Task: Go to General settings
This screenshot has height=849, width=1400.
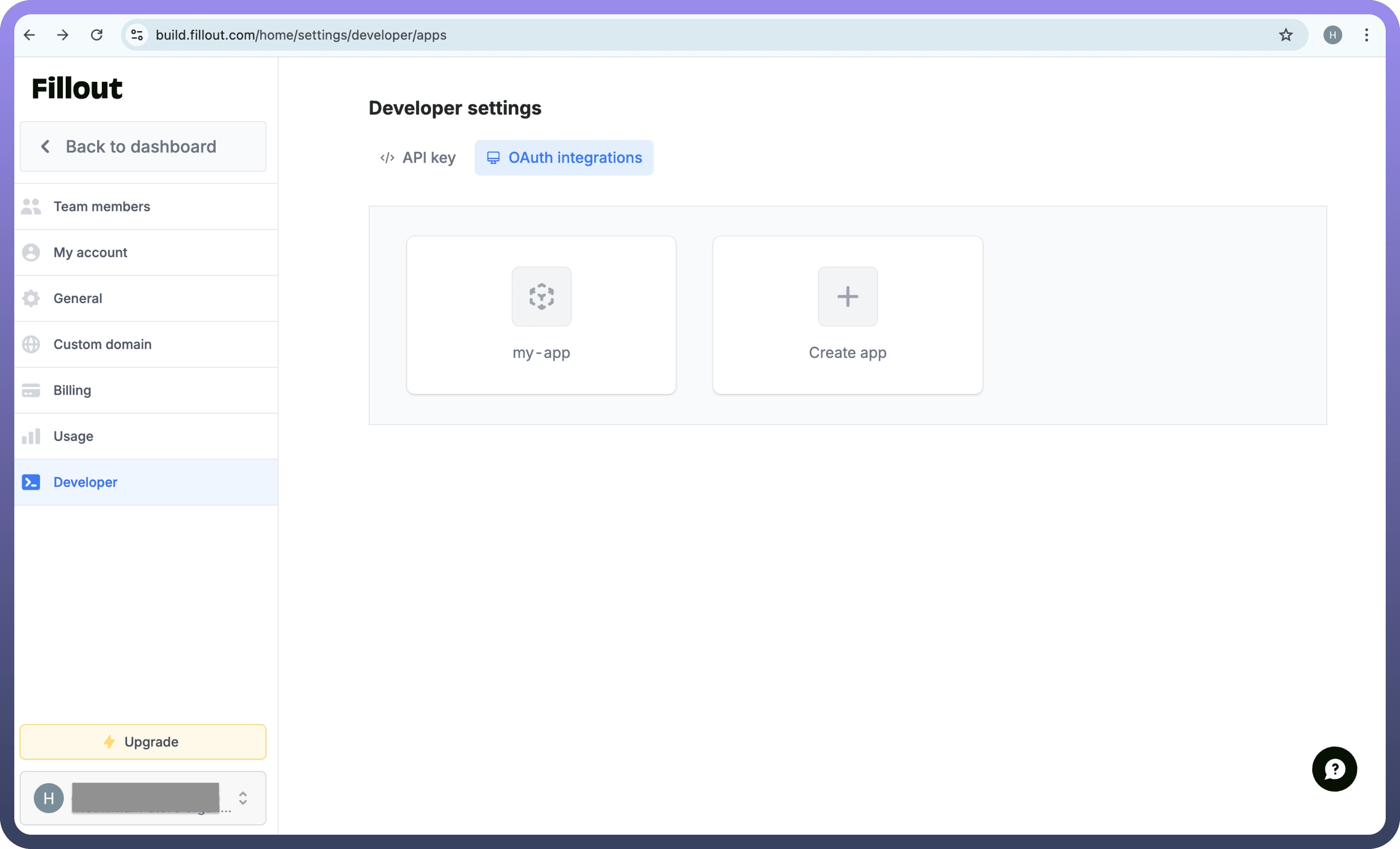Action: 78,299
